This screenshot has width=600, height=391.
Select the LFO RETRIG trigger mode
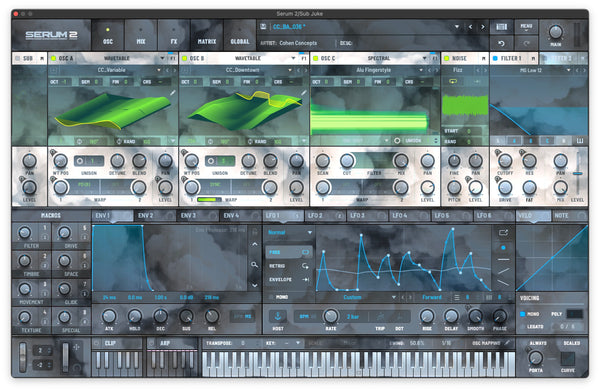pos(289,266)
